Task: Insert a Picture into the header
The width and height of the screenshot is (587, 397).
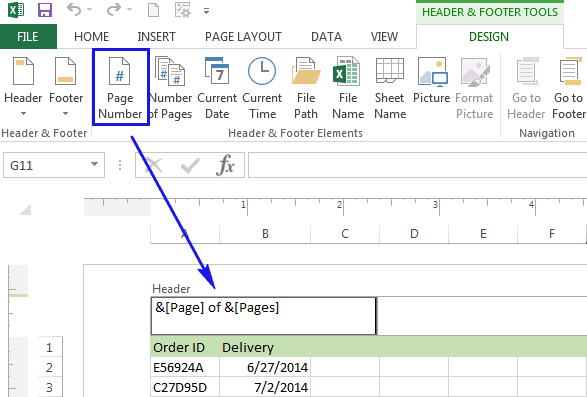Action: point(432,81)
